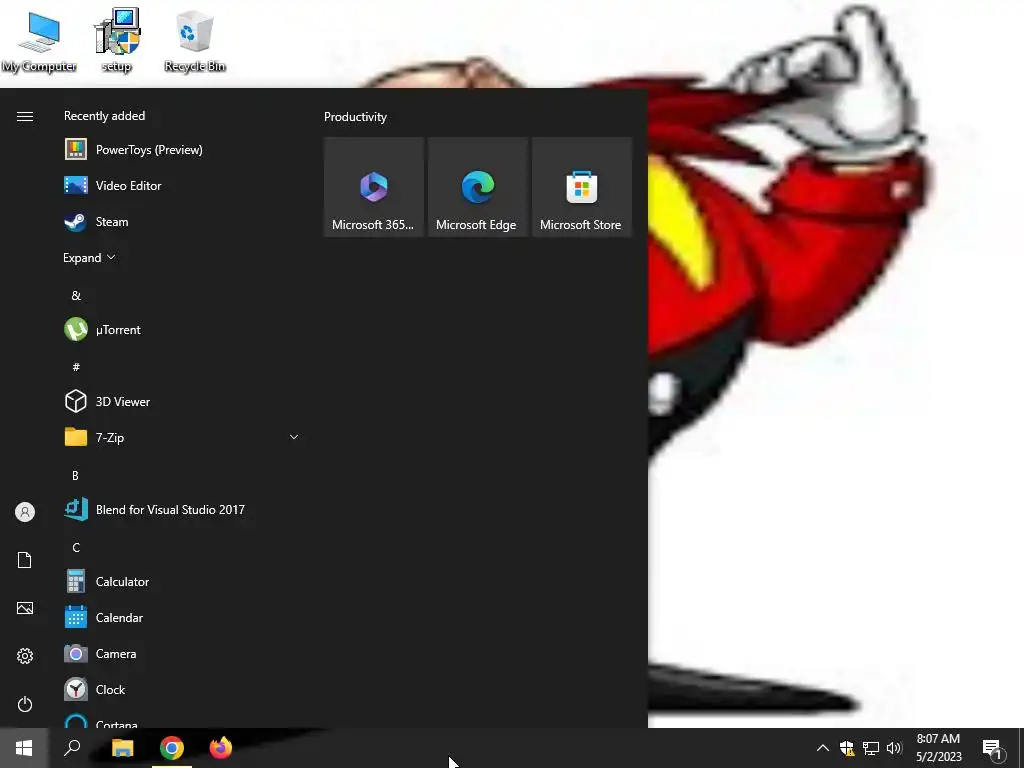Click the Power button in Start sidebar

(25, 704)
